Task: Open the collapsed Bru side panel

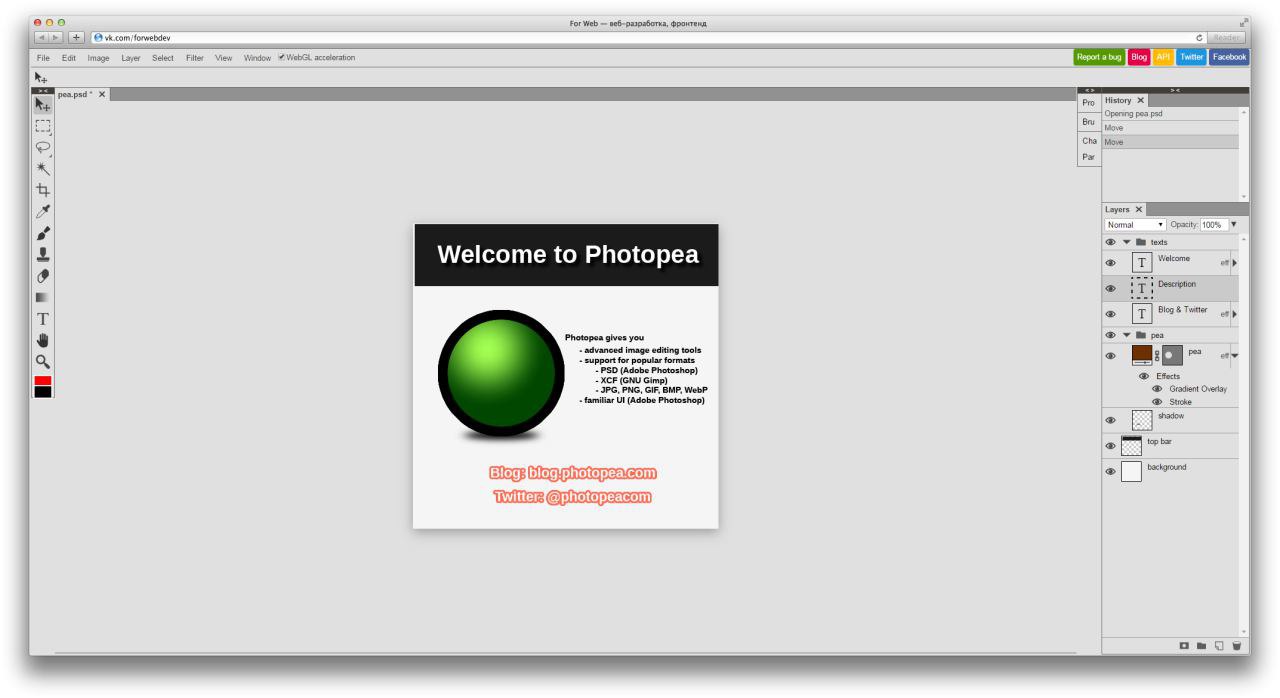Action: click(x=1089, y=122)
